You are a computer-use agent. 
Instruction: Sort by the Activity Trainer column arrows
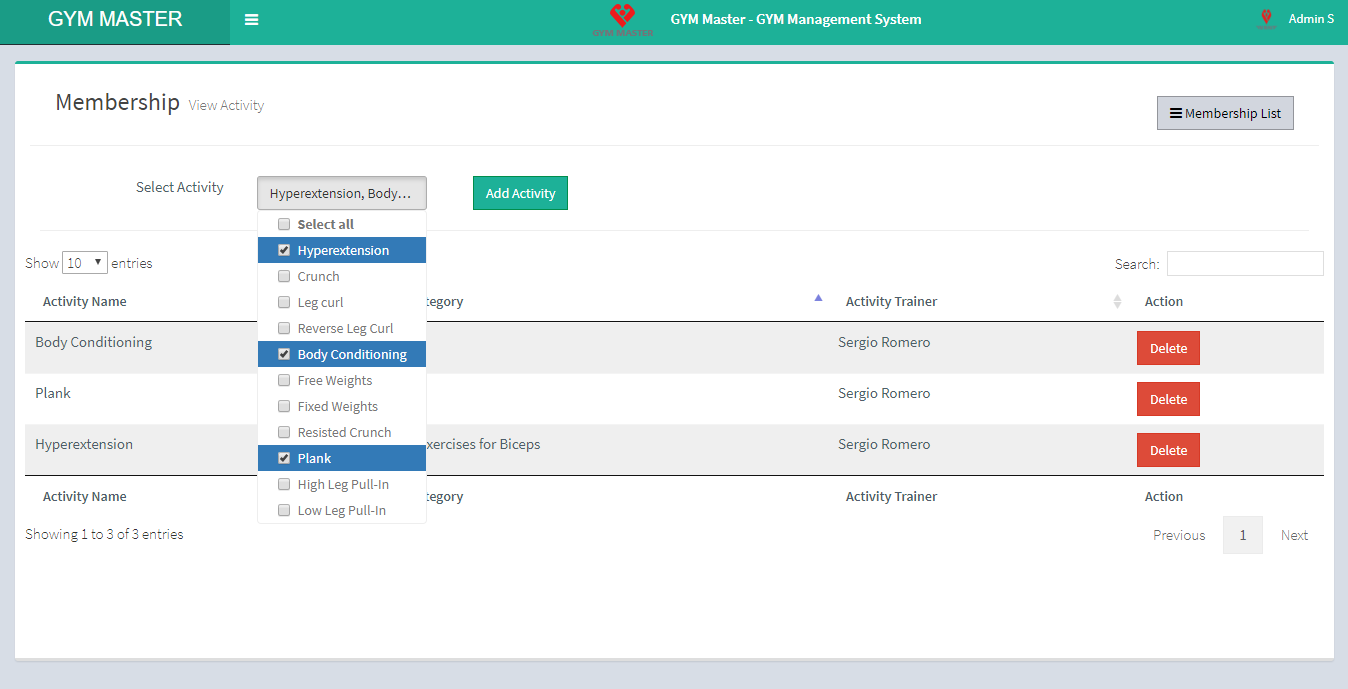coord(1117,302)
